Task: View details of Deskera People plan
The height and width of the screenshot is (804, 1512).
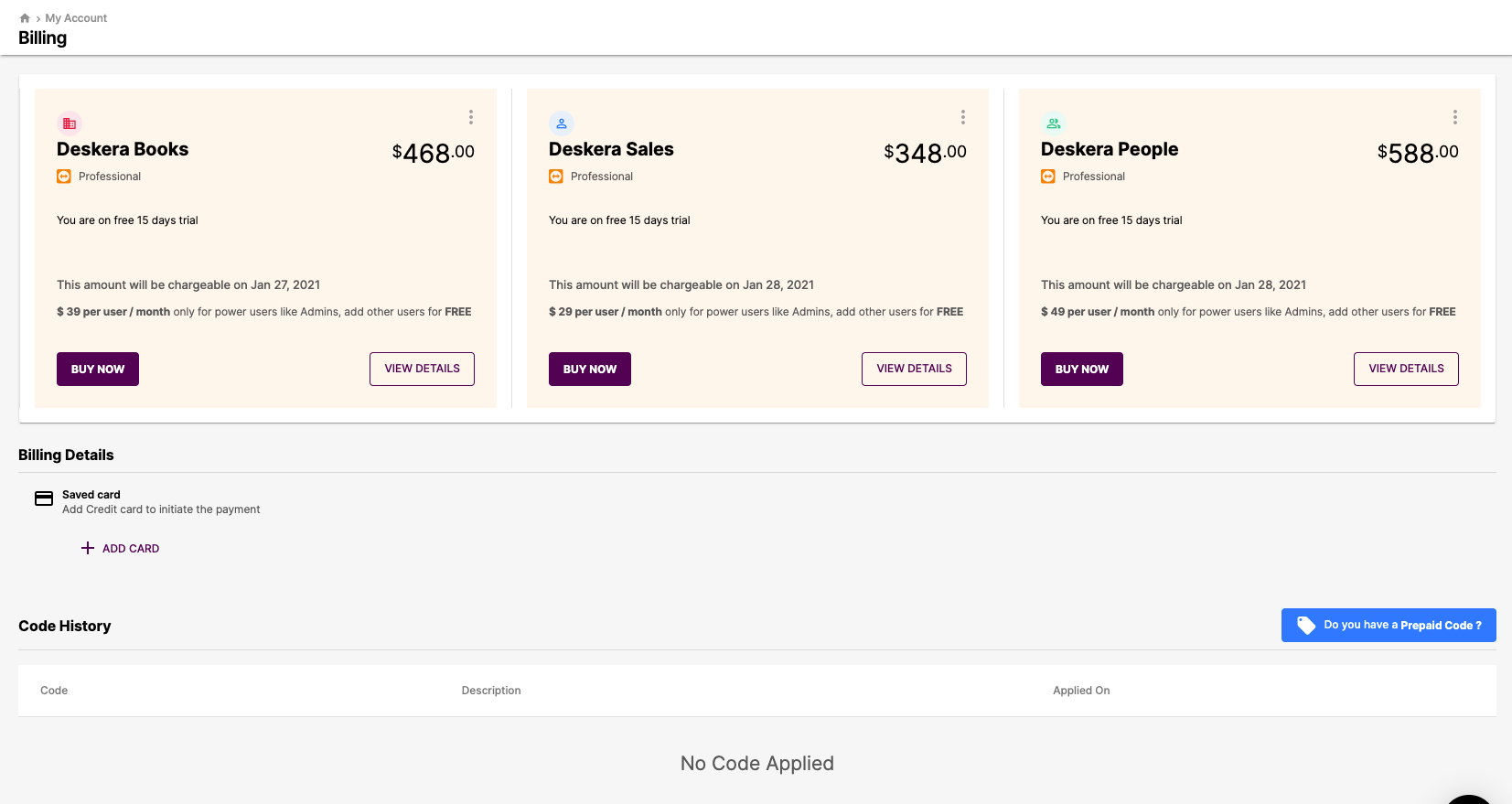Action: click(x=1406, y=369)
